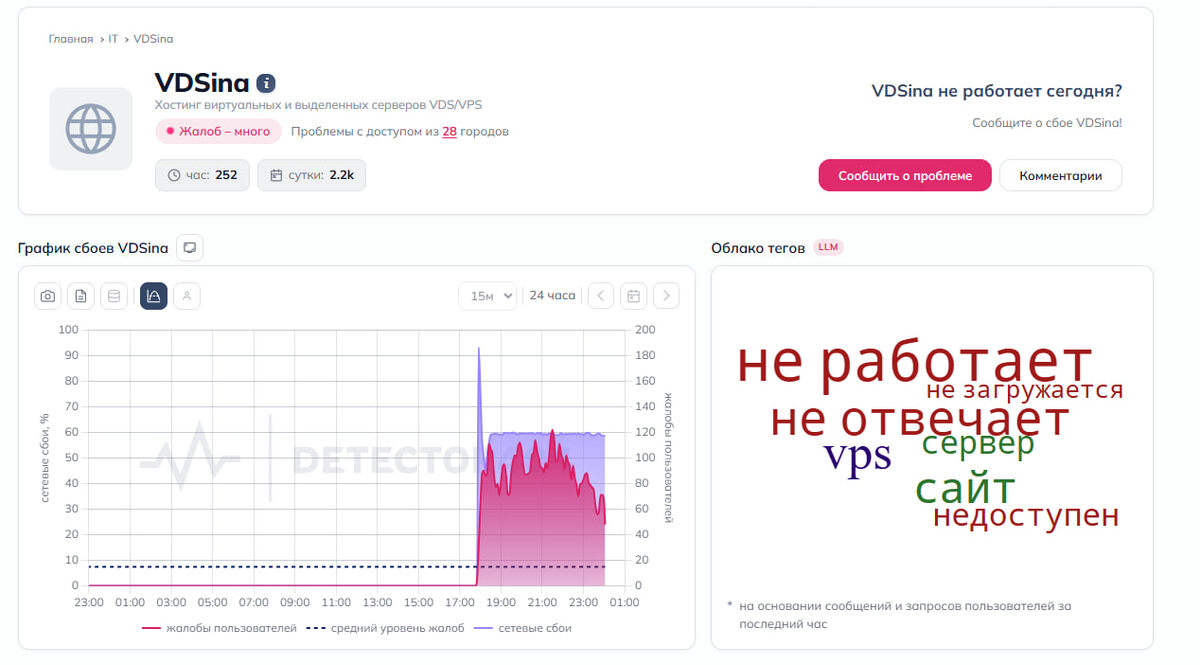Click the Облако тегов heading
Viewport: 1200px width, 665px height.
pos(758,248)
